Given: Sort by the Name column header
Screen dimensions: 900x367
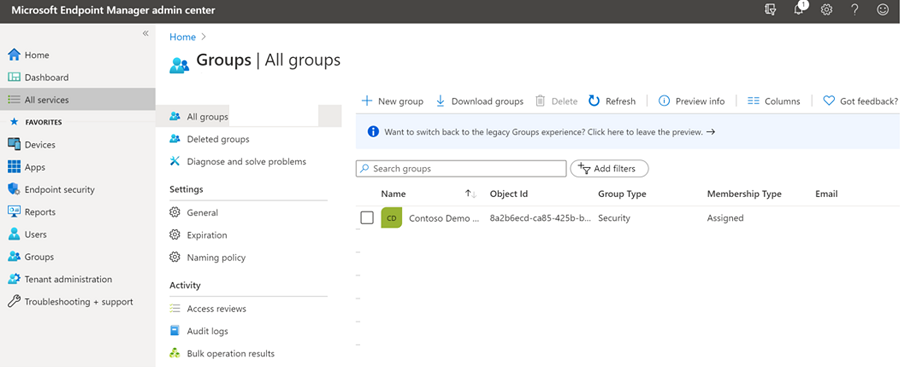Looking at the screenshot, I should pos(393,194).
